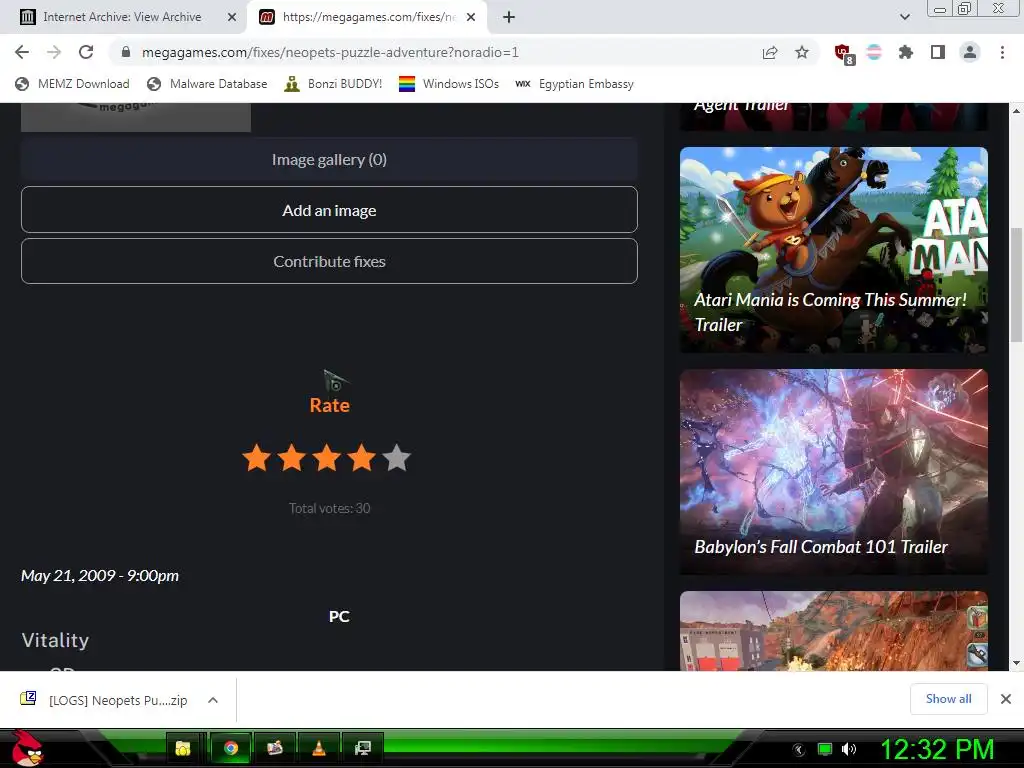1024x768 pixels.
Task: Click the Vitality heading
Action: pos(55,640)
